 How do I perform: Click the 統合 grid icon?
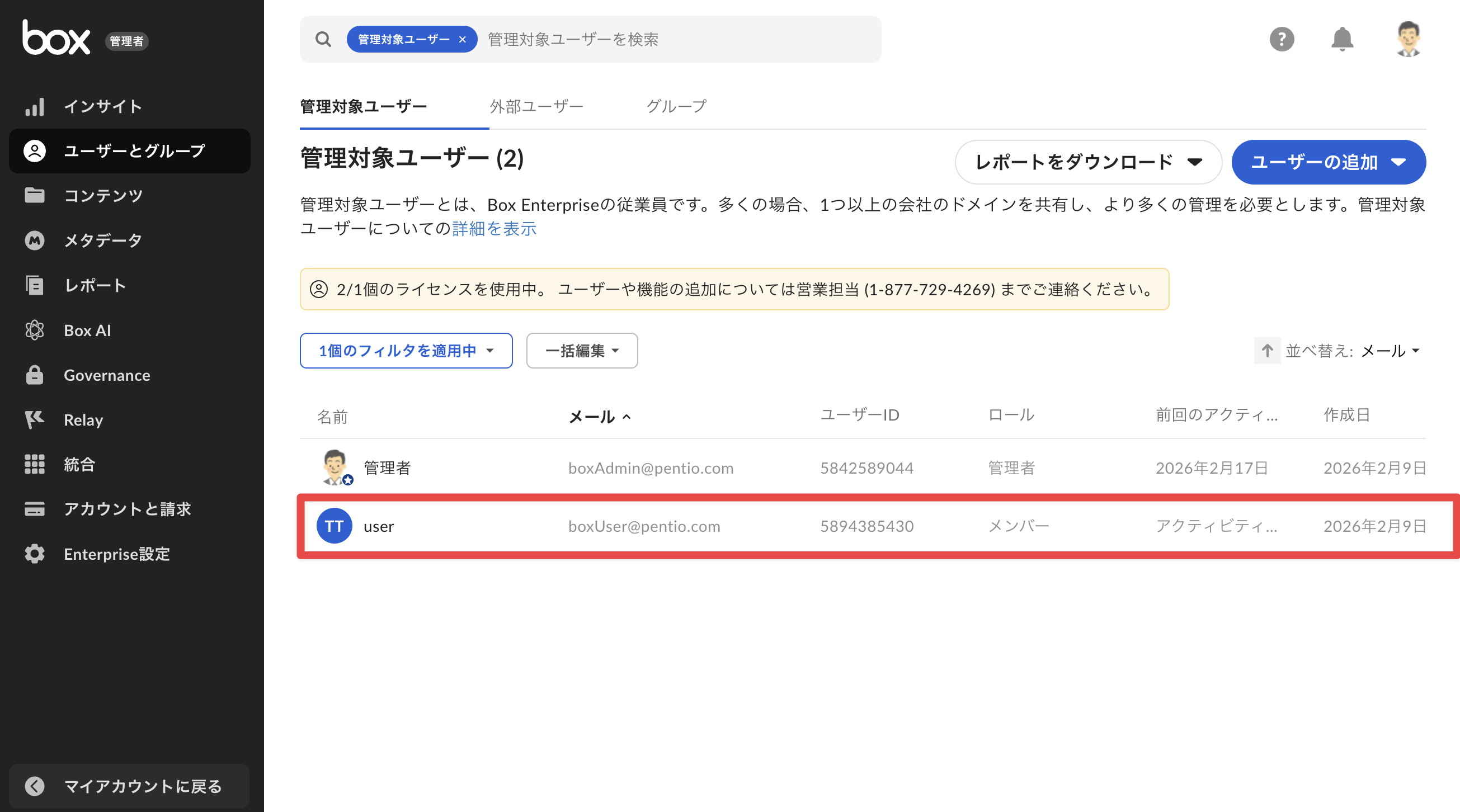(x=35, y=464)
